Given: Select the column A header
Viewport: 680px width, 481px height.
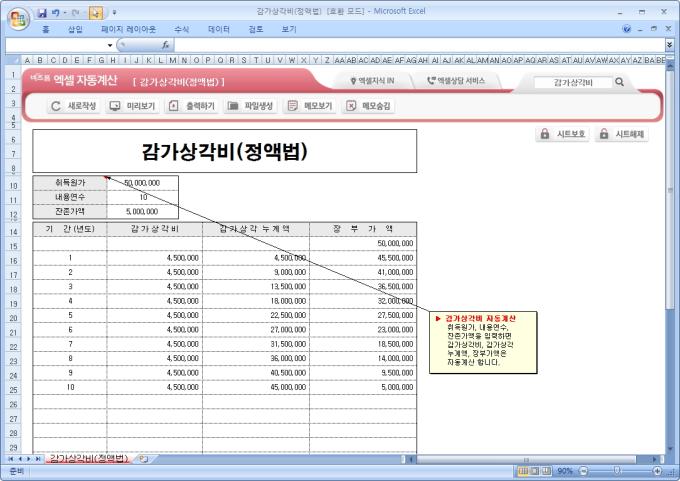Looking at the screenshot, I should [27, 60].
